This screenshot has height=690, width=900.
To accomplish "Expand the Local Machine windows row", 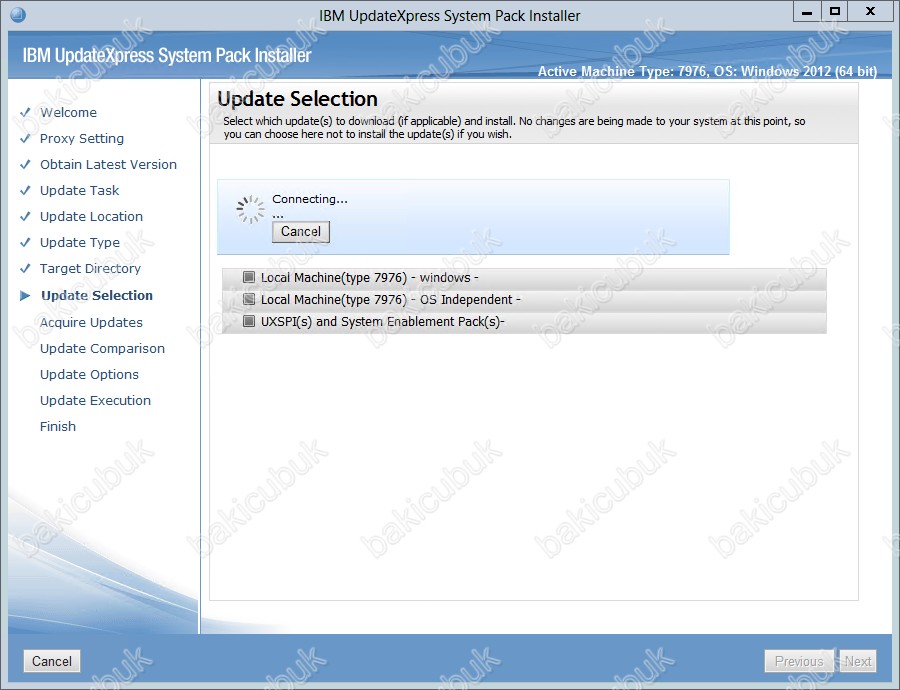I will click(524, 278).
